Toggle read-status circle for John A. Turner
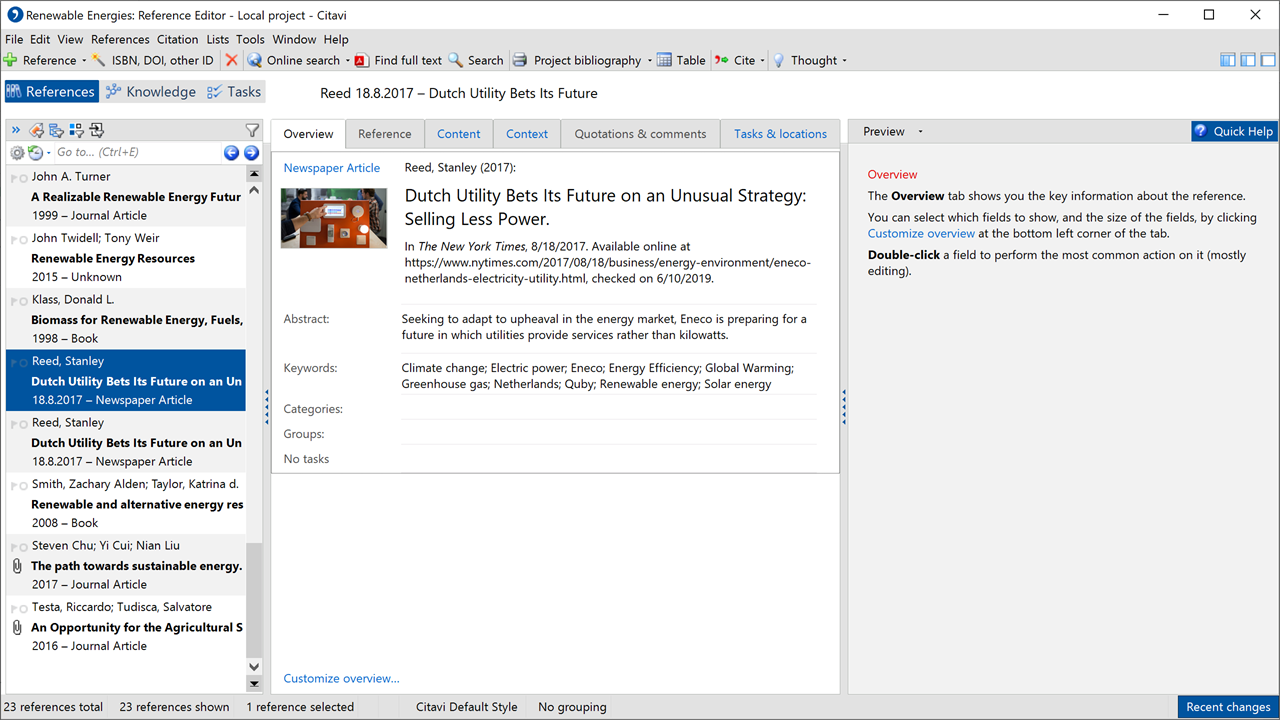Screen dimensions: 1280x720 point(18,178)
